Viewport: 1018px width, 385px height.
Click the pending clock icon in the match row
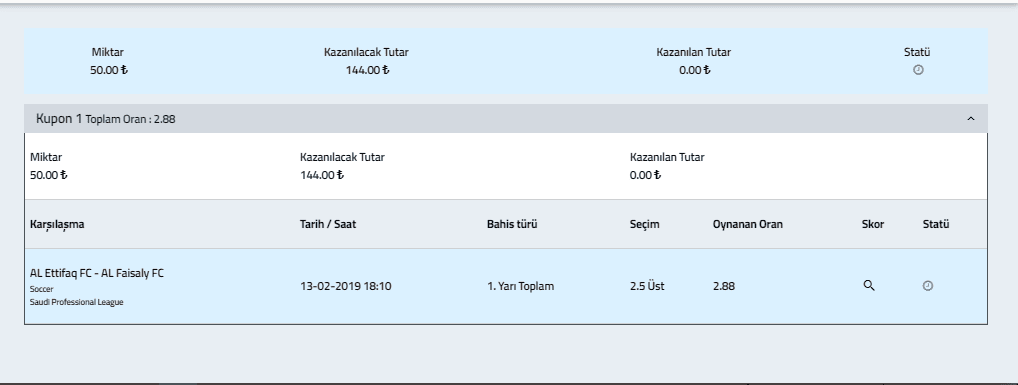click(928, 286)
